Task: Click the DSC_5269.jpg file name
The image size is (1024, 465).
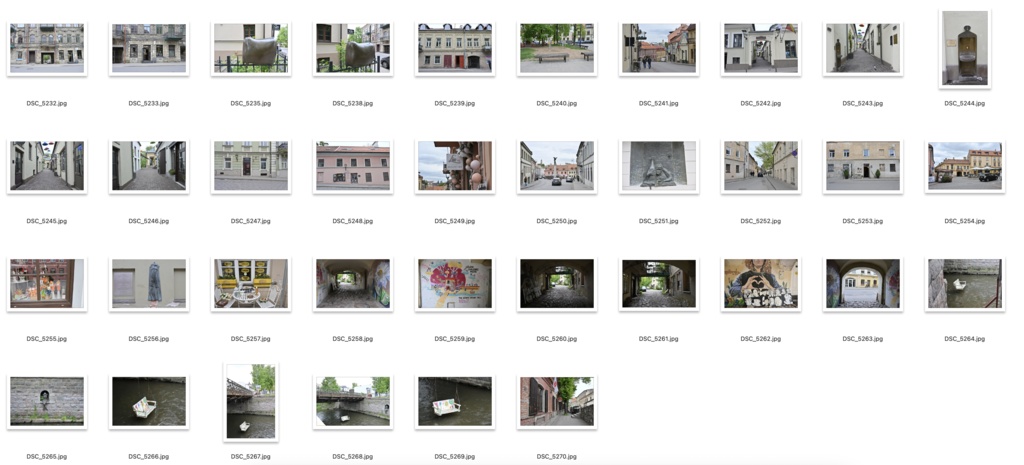Action: [x=455, y=457]
